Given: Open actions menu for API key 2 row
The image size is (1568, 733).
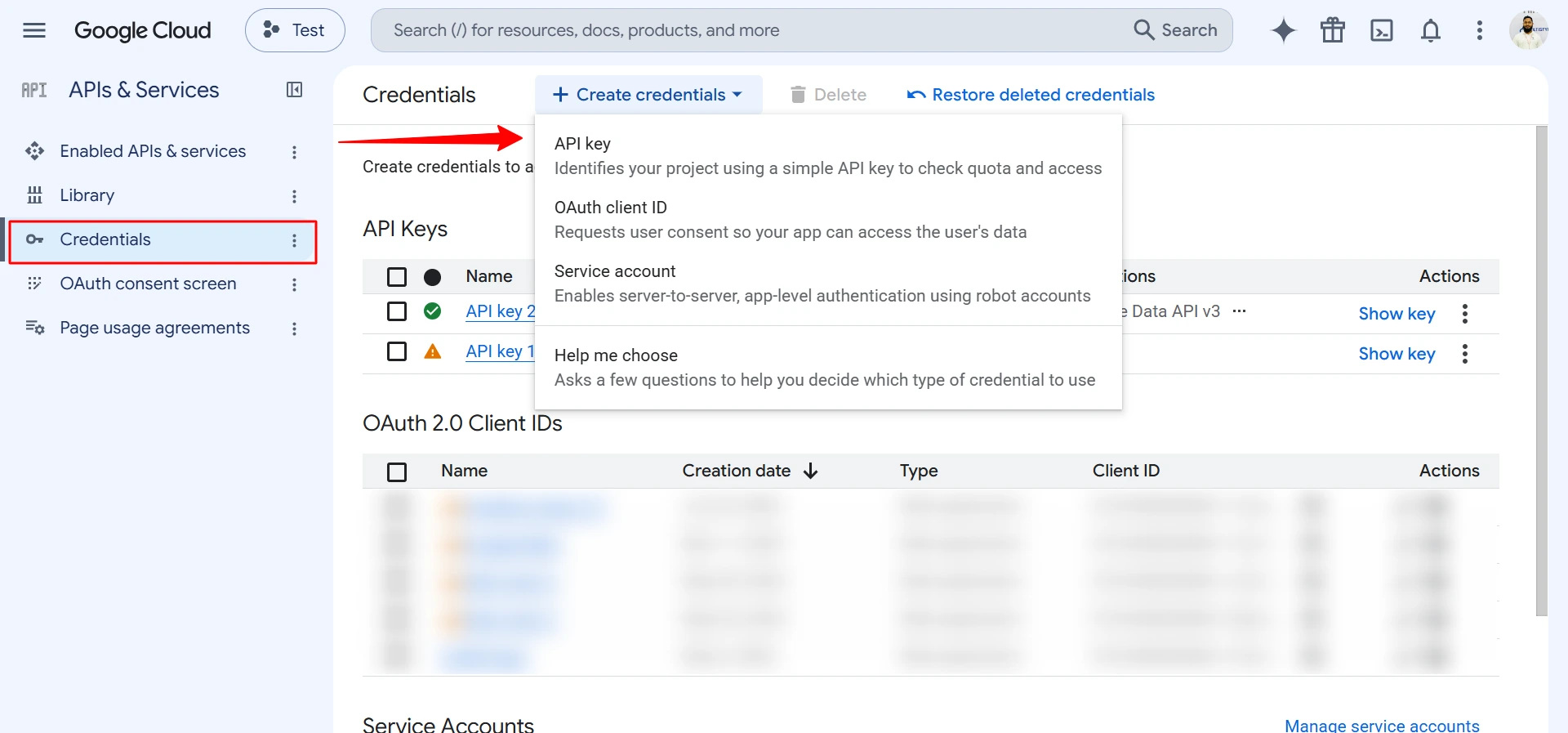Looking at the screenshot, I should pos(1465,314).
